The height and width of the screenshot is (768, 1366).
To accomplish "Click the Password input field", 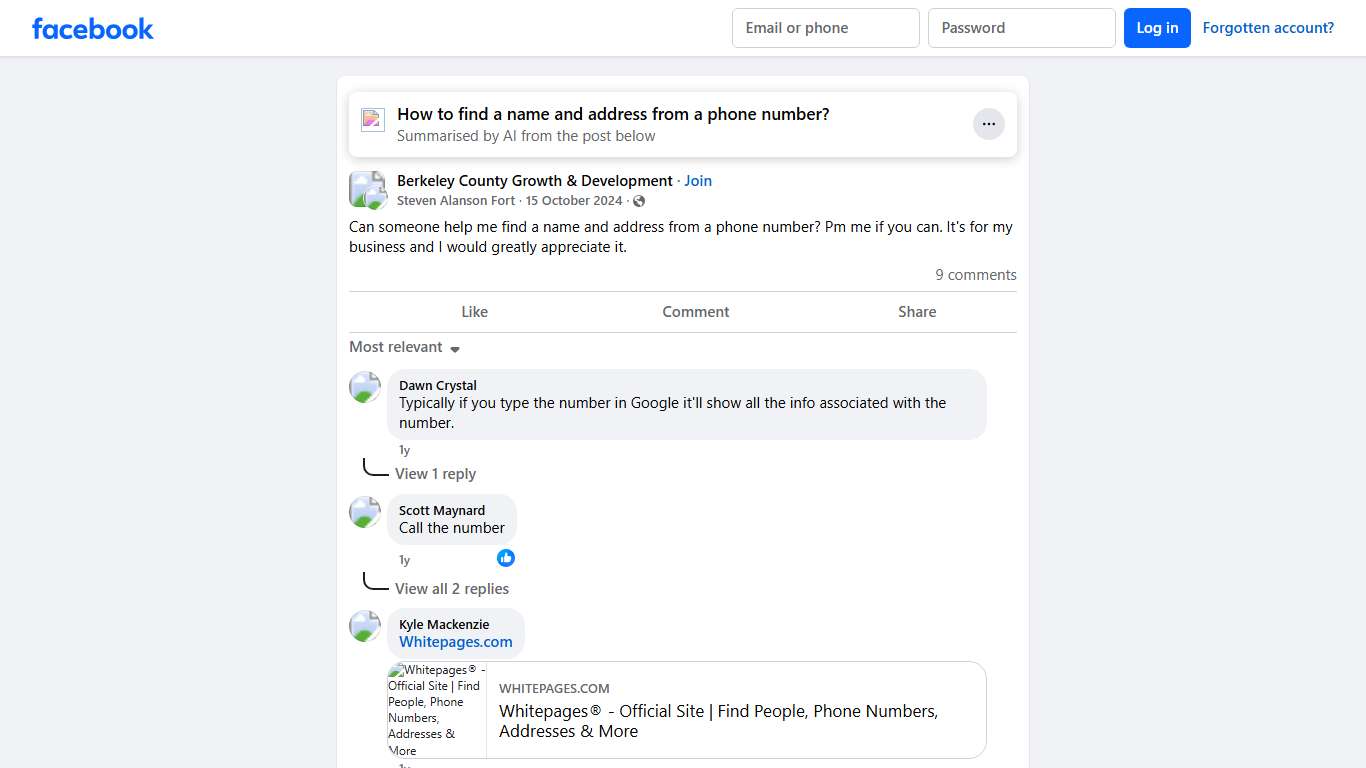I will (1021, 28).
